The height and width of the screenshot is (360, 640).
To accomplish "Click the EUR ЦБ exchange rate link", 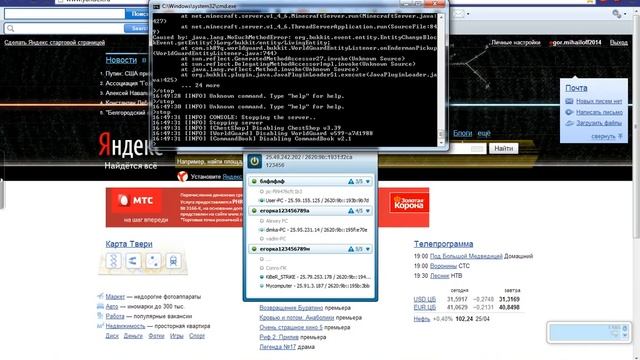I will 424,307.
